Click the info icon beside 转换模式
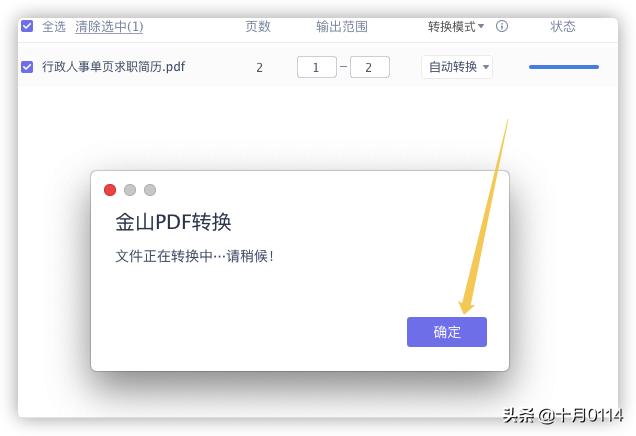Viewport: 636px width, 436px height. click(502, 26)
